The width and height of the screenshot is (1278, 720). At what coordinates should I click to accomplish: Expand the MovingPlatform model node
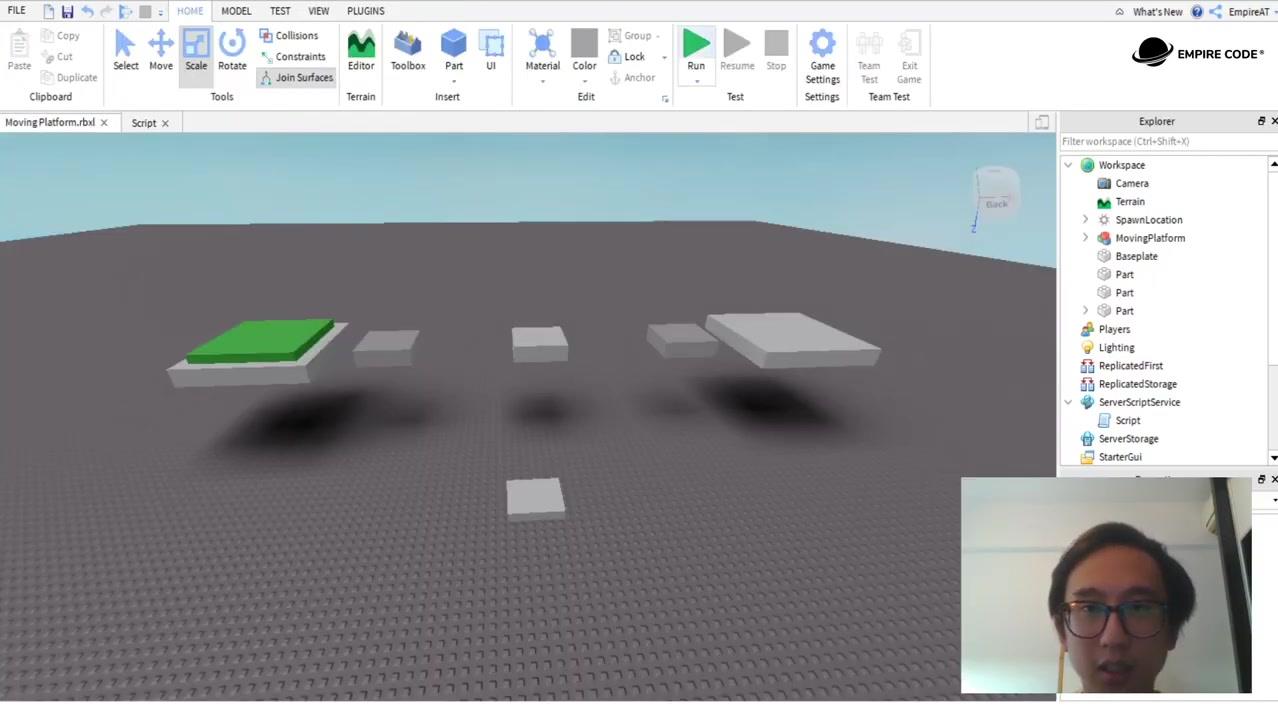click(x=1085, y=238)
